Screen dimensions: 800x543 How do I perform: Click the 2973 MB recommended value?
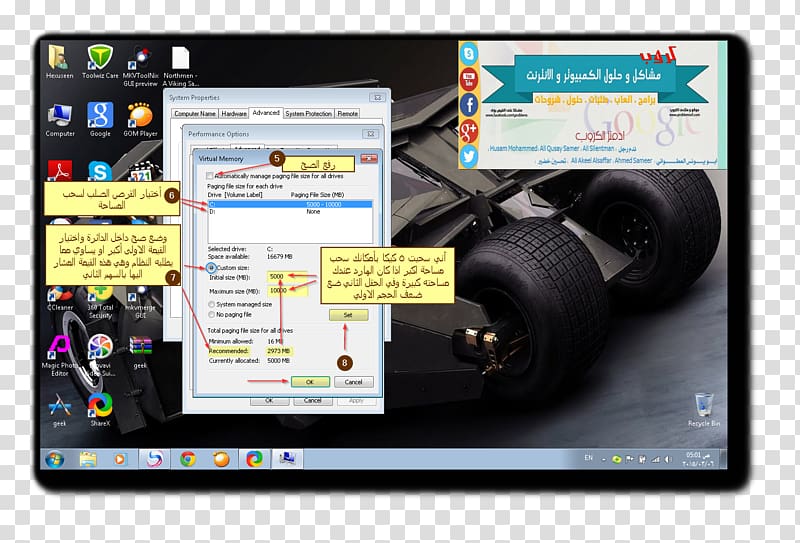[x=279, y=351]
